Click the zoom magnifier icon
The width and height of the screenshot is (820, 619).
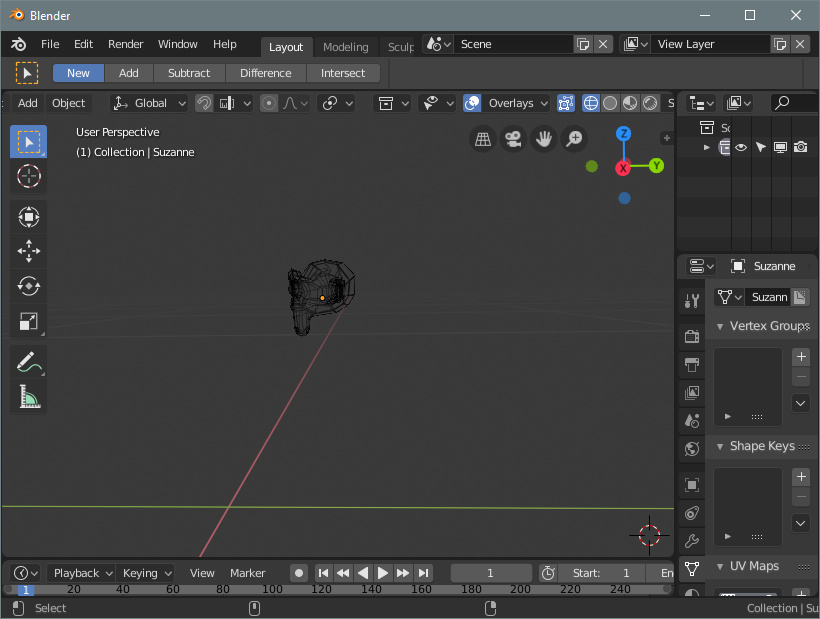574,139
